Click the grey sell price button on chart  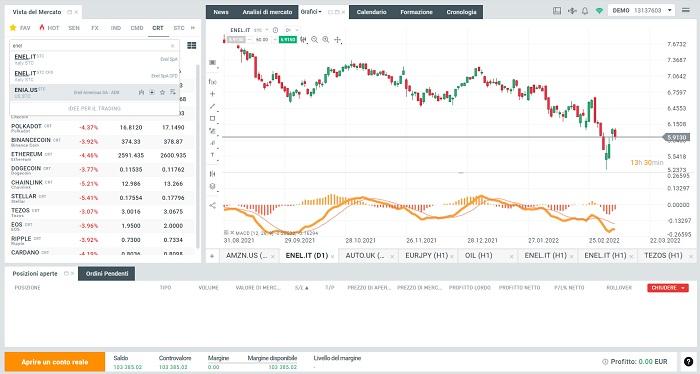(x=236, y=40)
